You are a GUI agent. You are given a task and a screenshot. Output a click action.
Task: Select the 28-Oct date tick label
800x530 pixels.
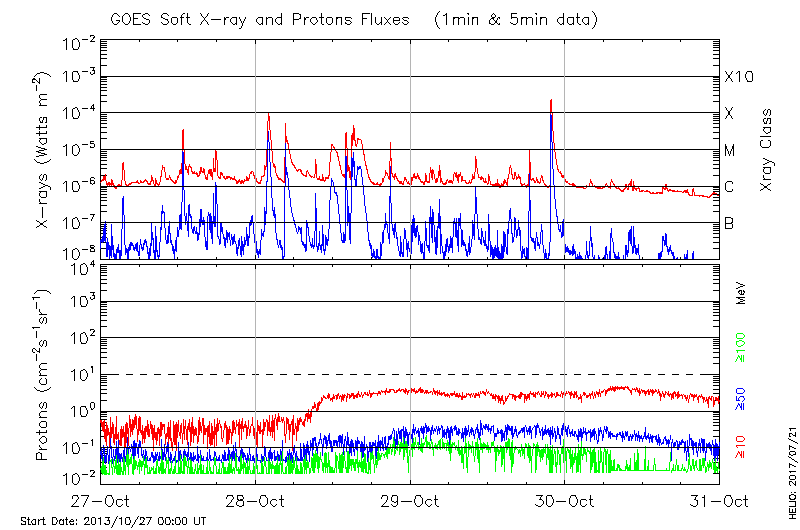coord(255,501)
